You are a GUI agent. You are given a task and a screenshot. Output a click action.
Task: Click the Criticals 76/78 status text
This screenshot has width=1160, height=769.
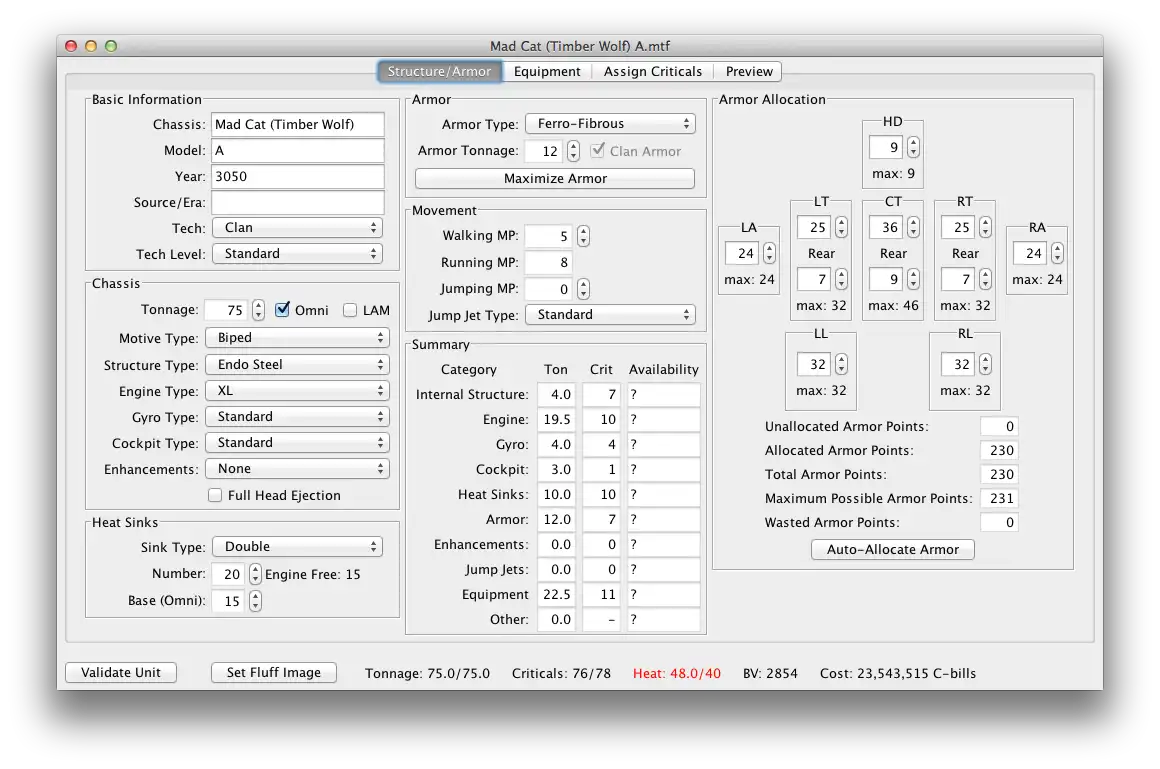pyautogui.click(x=562, y=674)
